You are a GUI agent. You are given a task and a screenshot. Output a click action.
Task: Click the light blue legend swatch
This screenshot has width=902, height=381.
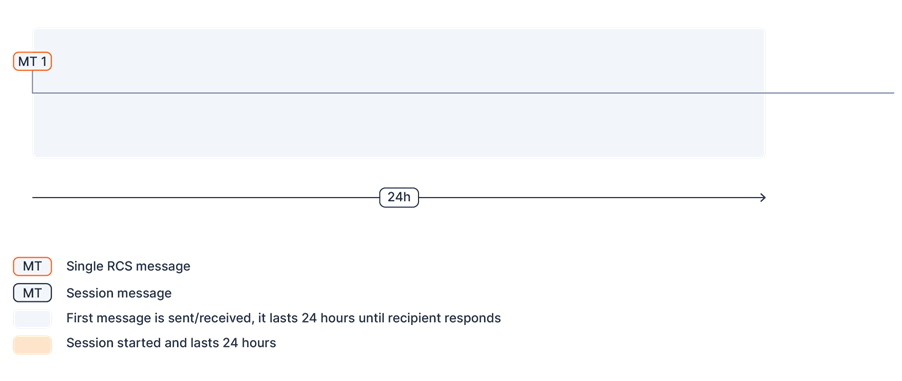coord(32,318)
